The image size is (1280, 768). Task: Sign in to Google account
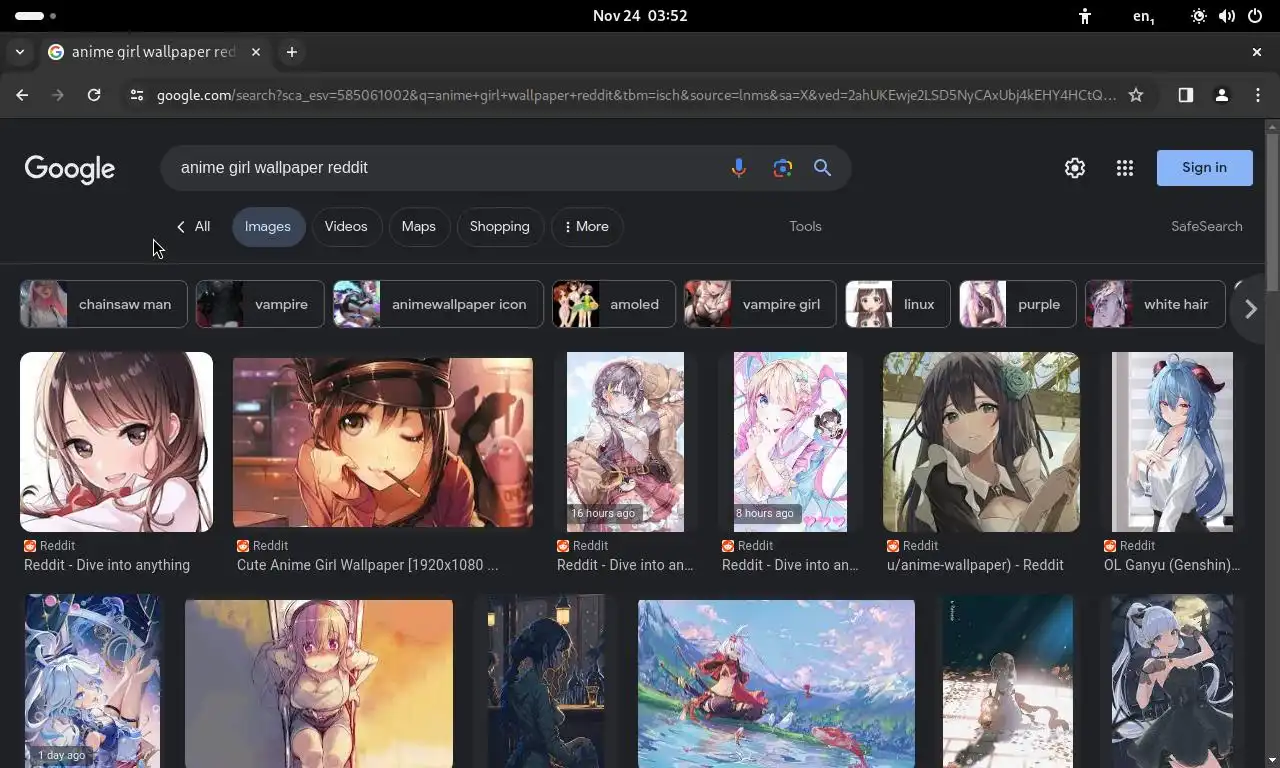coord(1204,168)
